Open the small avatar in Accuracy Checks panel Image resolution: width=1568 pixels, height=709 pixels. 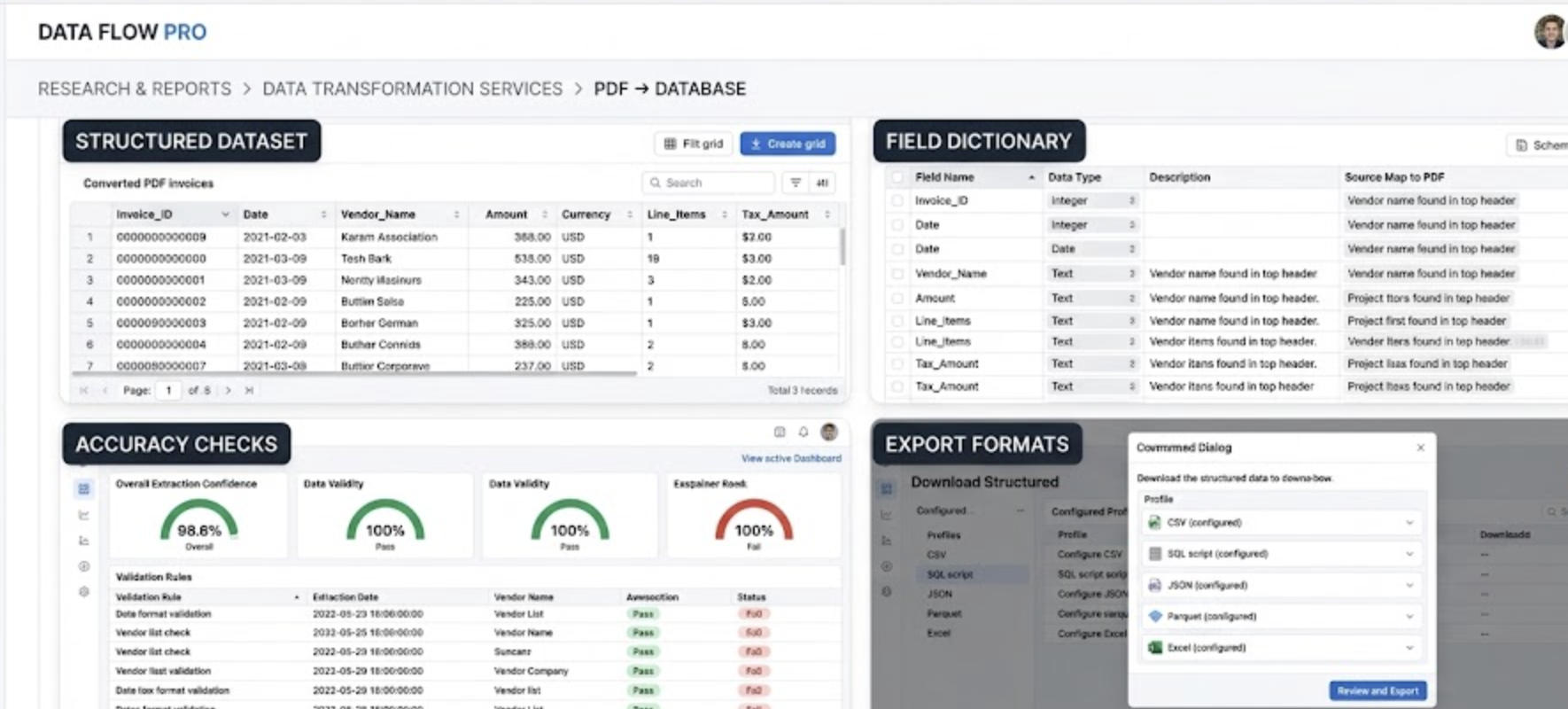point(829,432)
